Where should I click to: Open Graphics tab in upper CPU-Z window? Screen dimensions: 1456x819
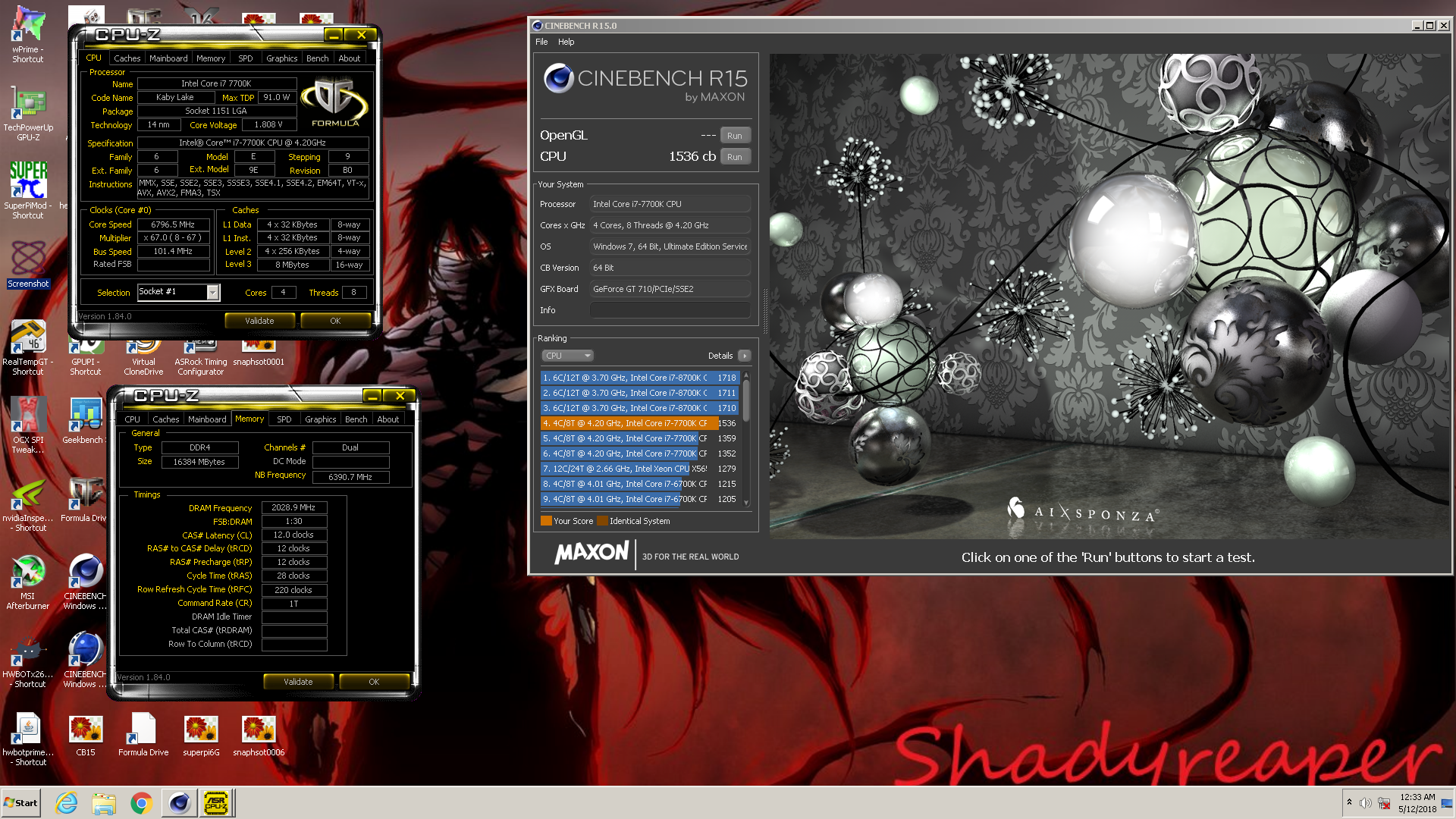pyautogui.click(x=282, y=58)
